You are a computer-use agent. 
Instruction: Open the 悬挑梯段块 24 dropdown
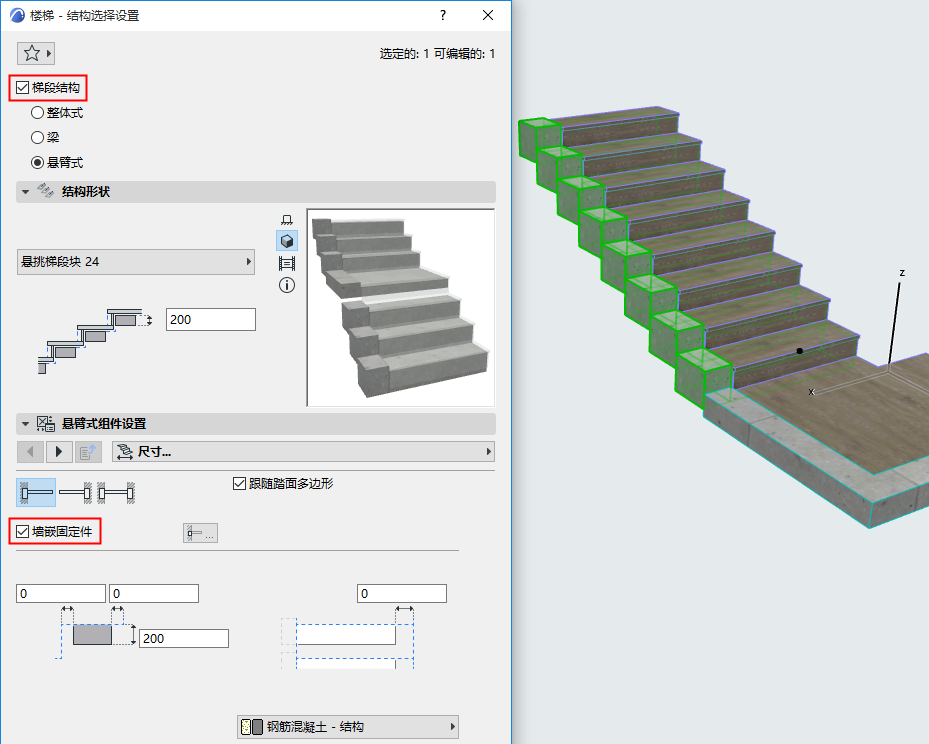[135, 261]
